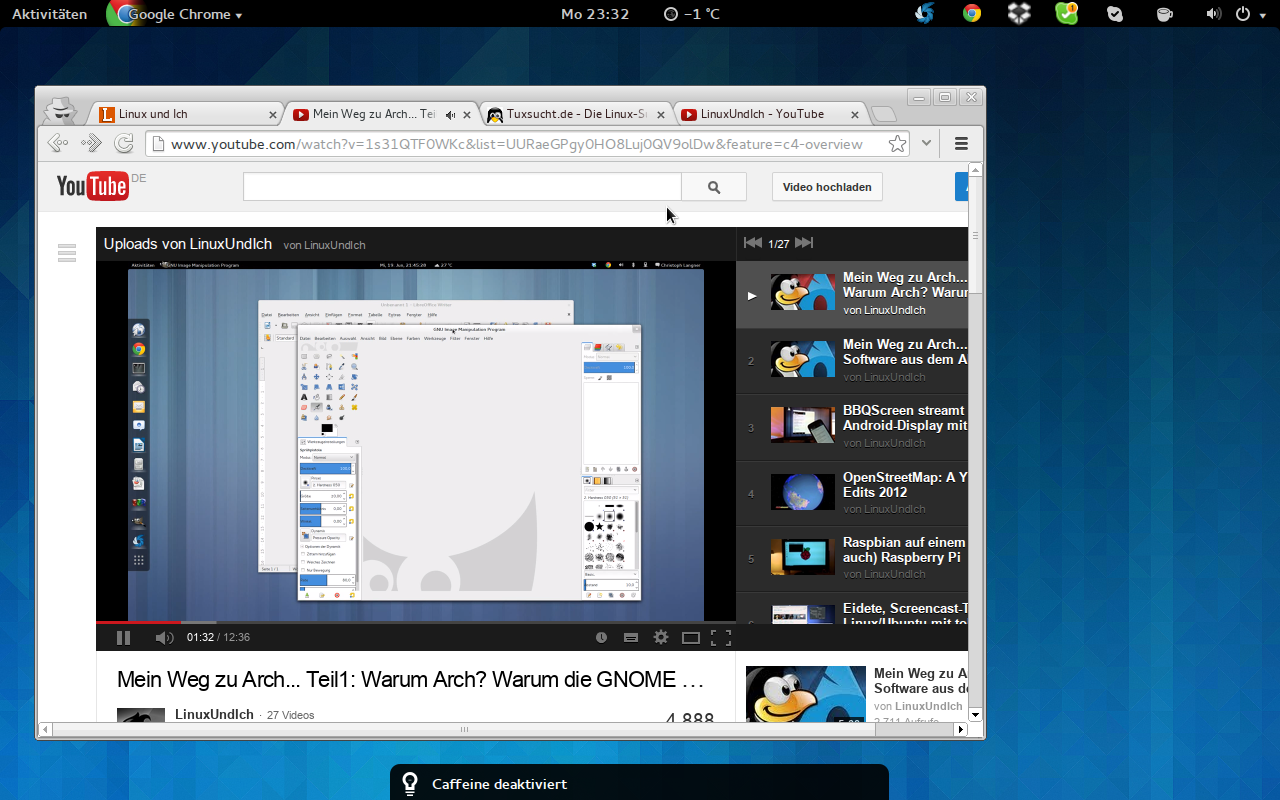Close the Mein Weg zu Arch tab
The height and width of the screenshot is (800, 1280).
pyautogui.click(x=468, y=115)
